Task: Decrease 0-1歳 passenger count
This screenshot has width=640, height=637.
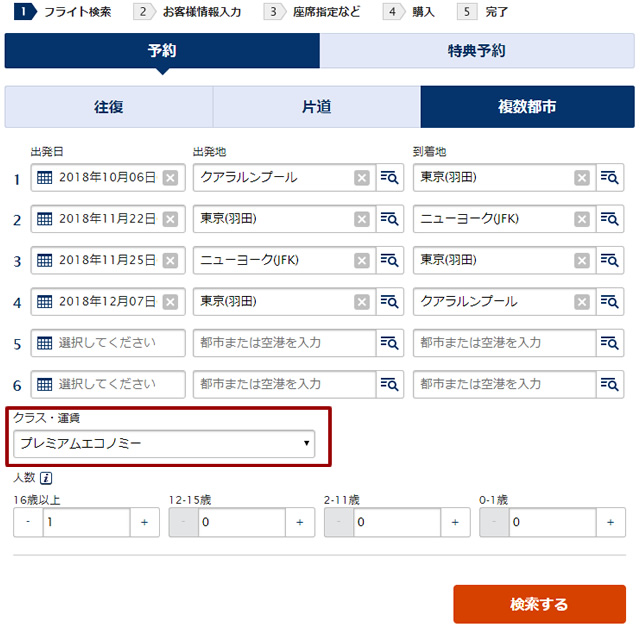Action: 494,522
